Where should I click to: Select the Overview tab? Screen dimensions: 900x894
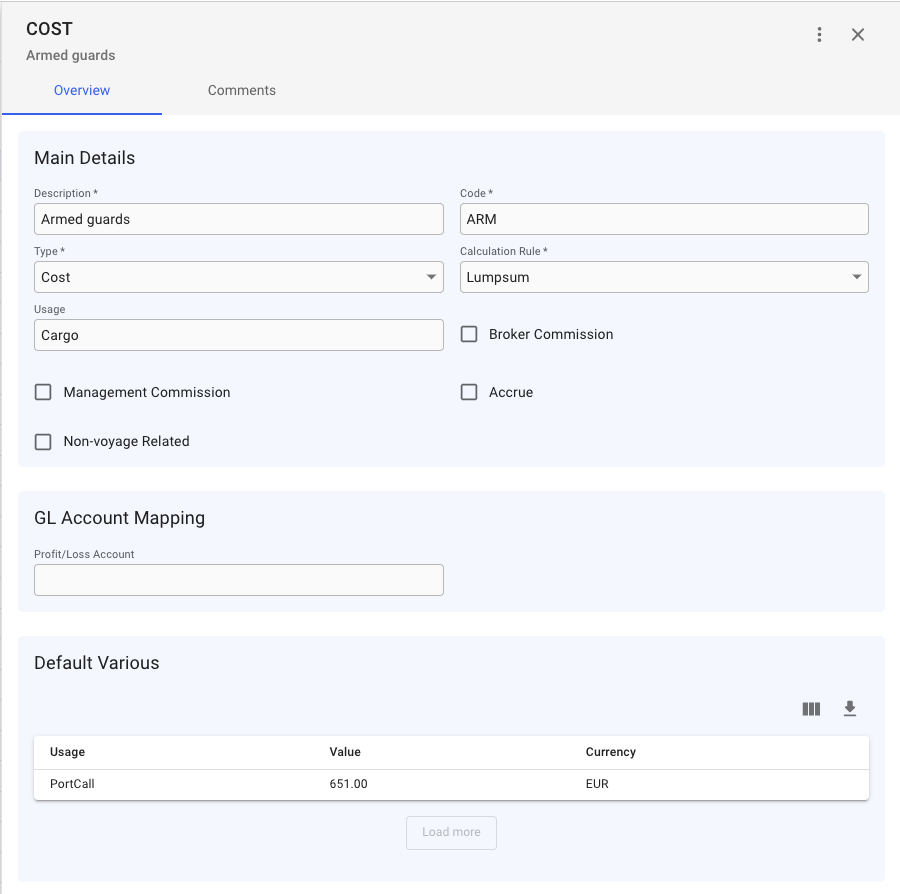click(x=82, y=90)
